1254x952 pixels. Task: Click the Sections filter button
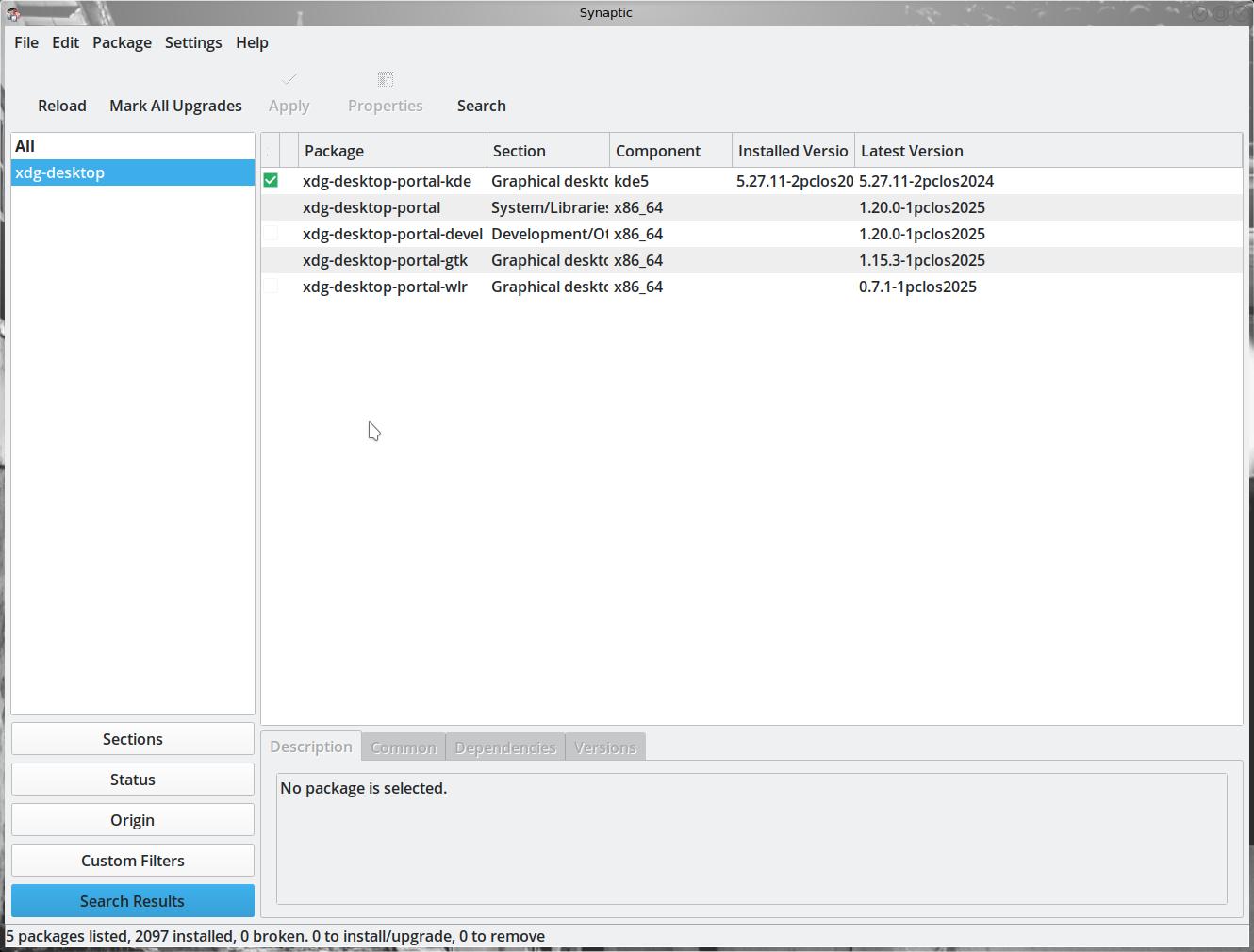(x=133, y=739)
